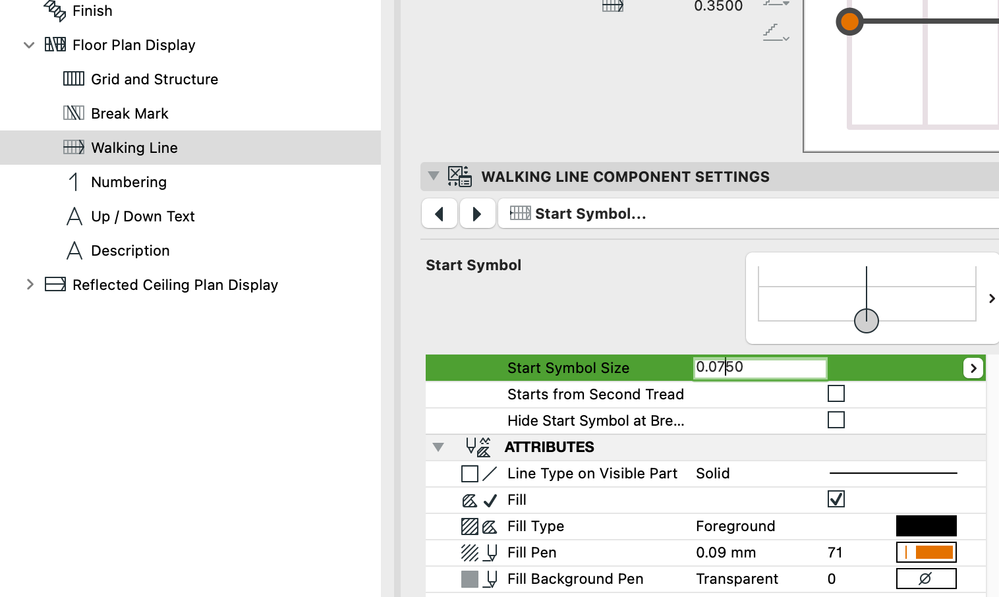Click the 0.3500 value field
Viewport: 999px width, 597px height.
[x=718, y=6]
